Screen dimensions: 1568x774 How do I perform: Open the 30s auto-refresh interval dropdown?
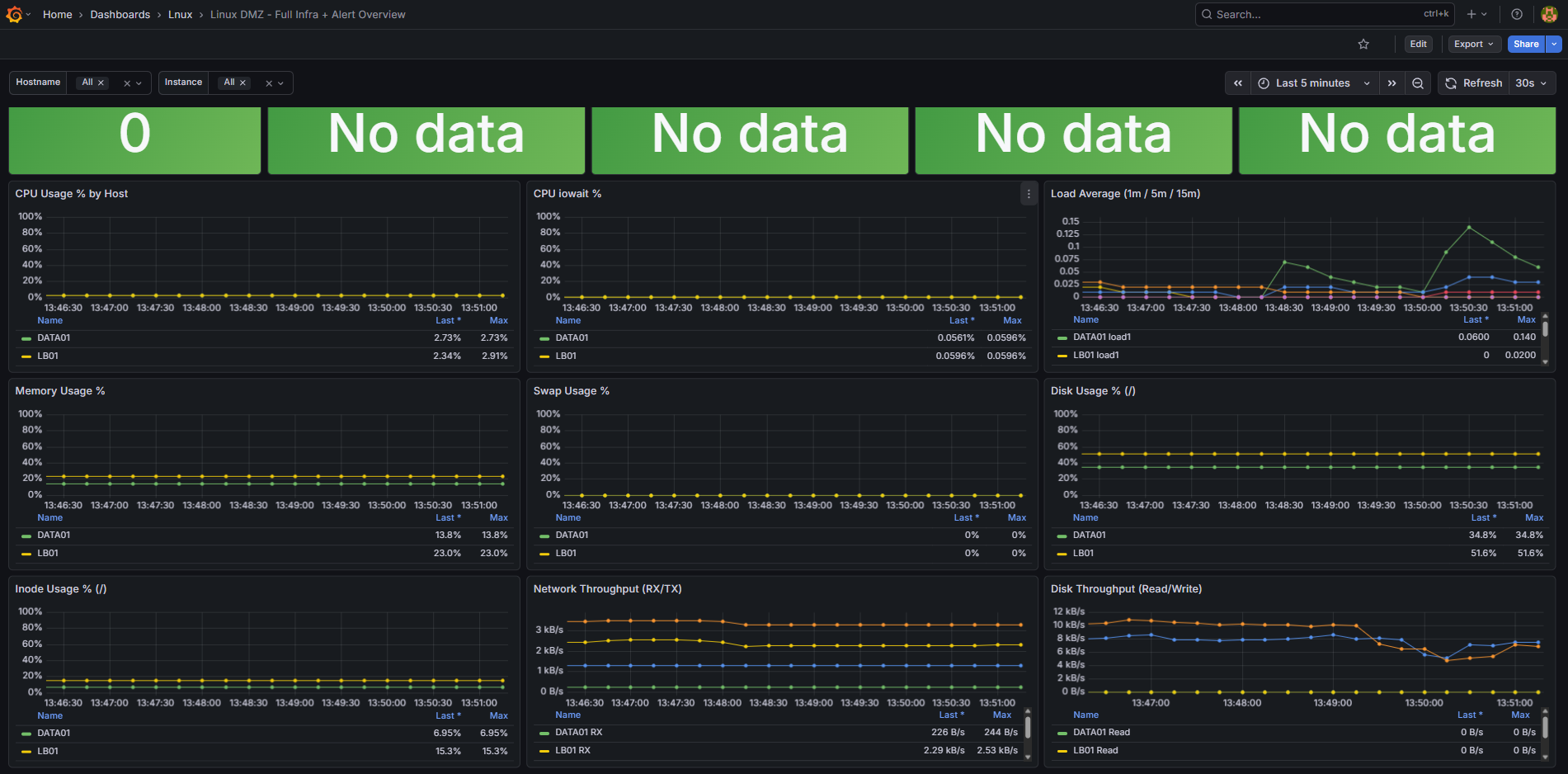point(1532,83)
